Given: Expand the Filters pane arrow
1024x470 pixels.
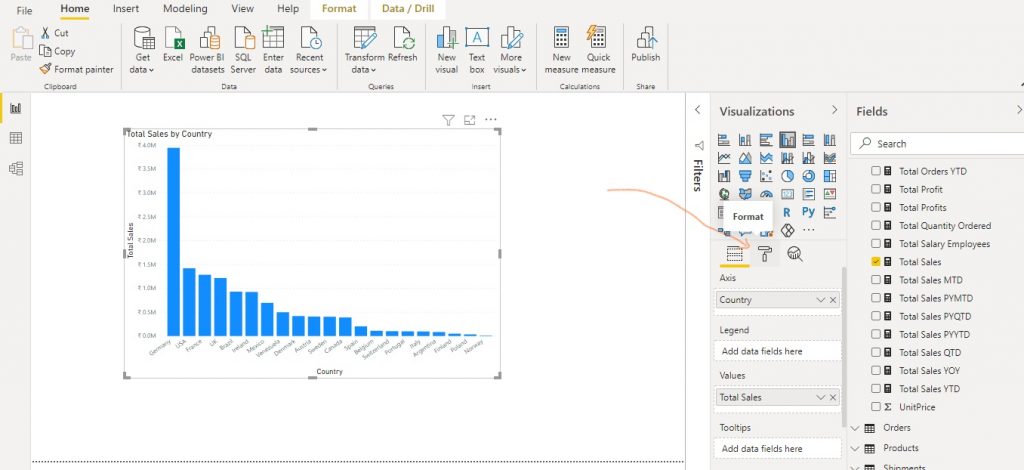Looking at the screenshot, I should 697,110.
